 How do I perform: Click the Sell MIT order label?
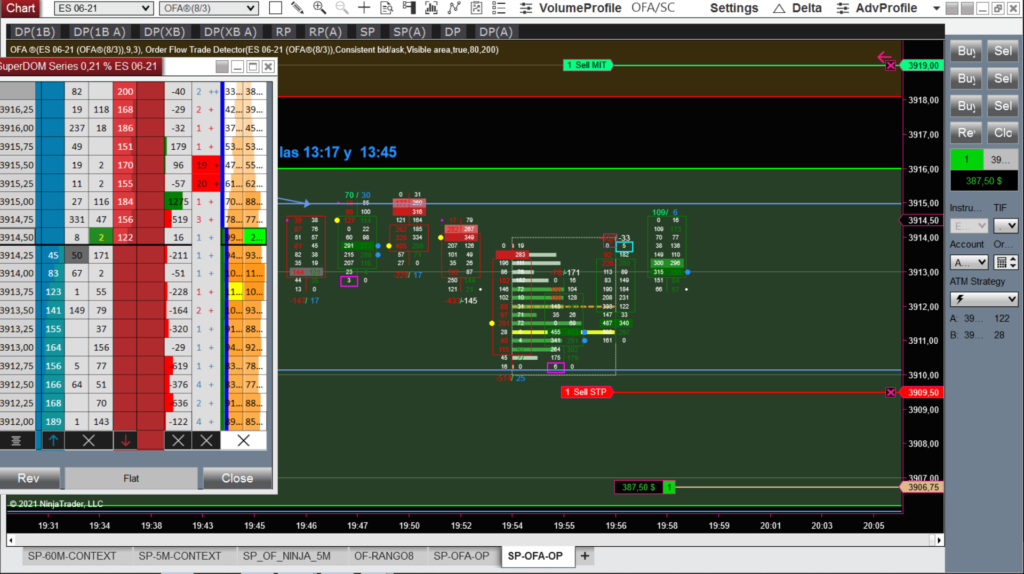pyautogui.click(x=586, y=65)
